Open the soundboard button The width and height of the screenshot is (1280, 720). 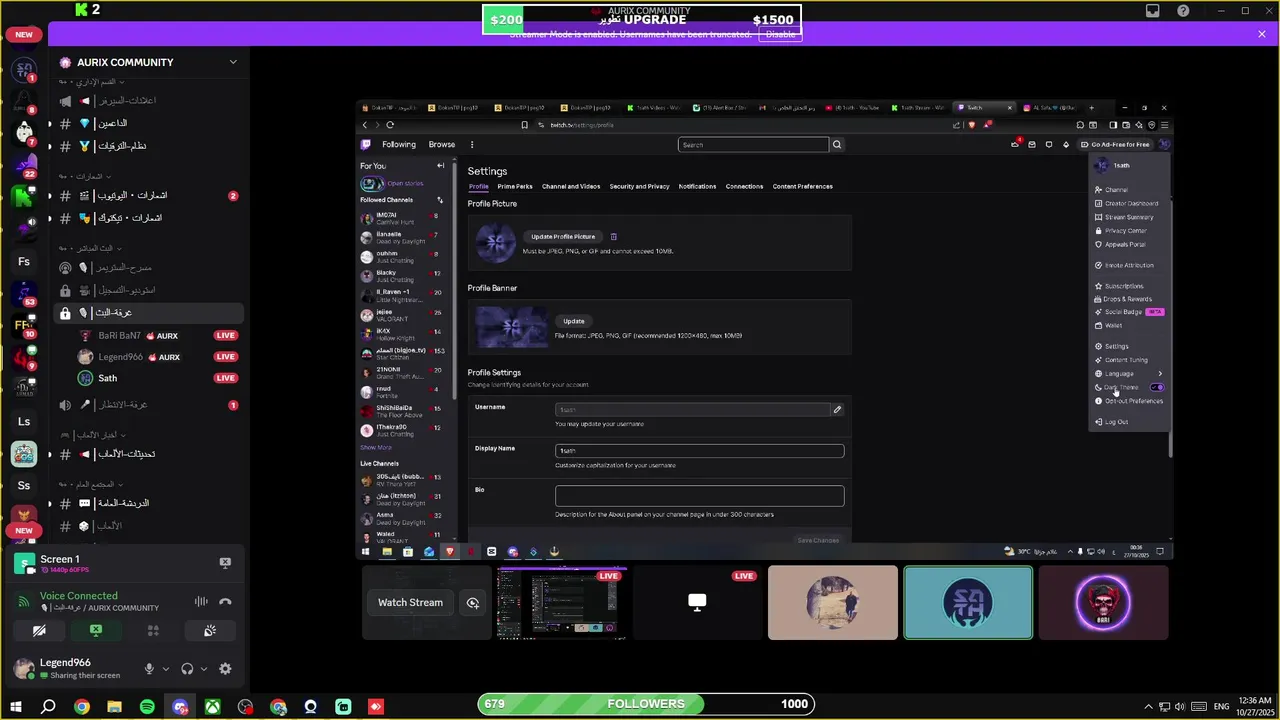coord(210,631)
